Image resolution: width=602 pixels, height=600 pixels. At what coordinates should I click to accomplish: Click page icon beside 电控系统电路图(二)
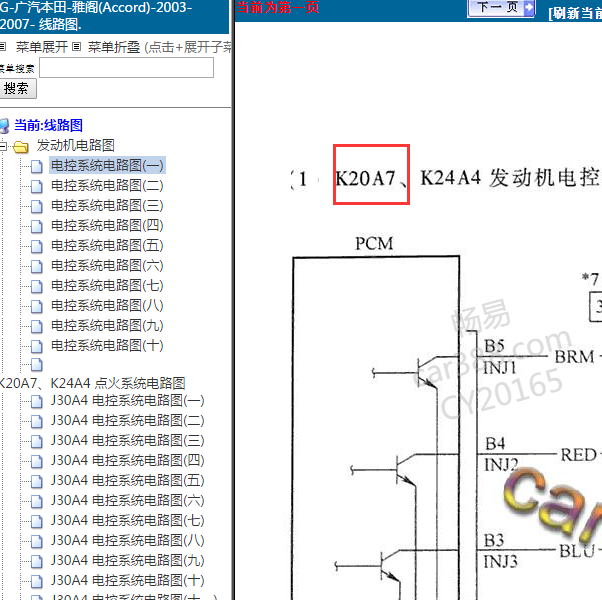pos(36,186)
